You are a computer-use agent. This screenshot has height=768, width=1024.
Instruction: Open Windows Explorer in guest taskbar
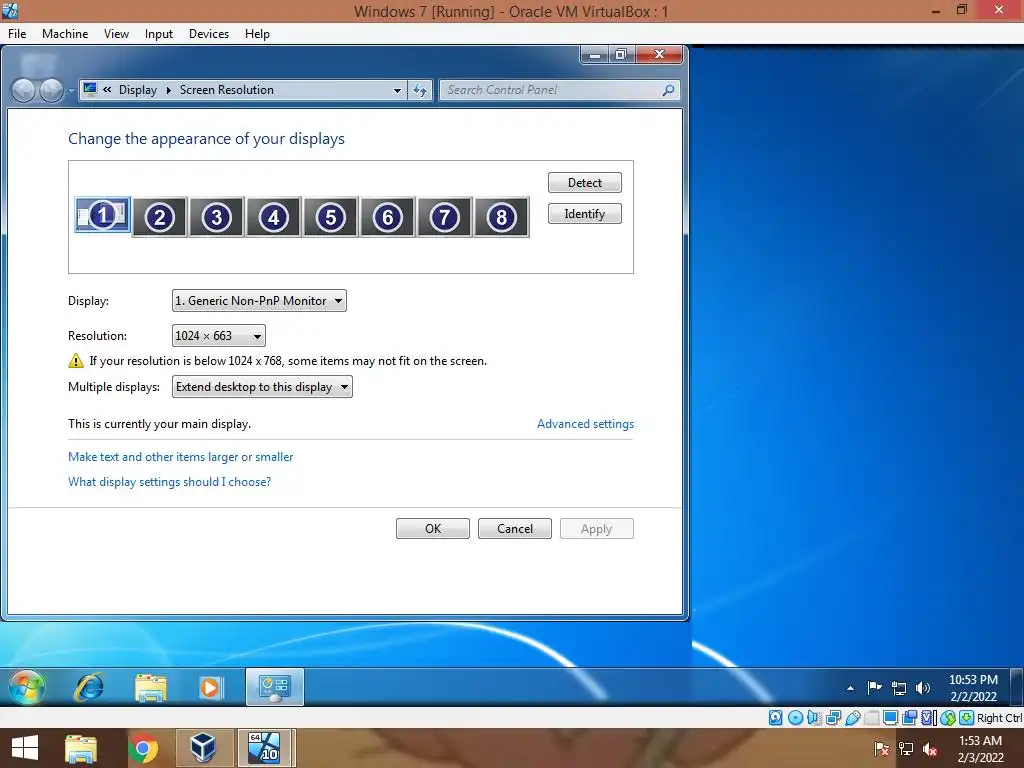point(151,688)
